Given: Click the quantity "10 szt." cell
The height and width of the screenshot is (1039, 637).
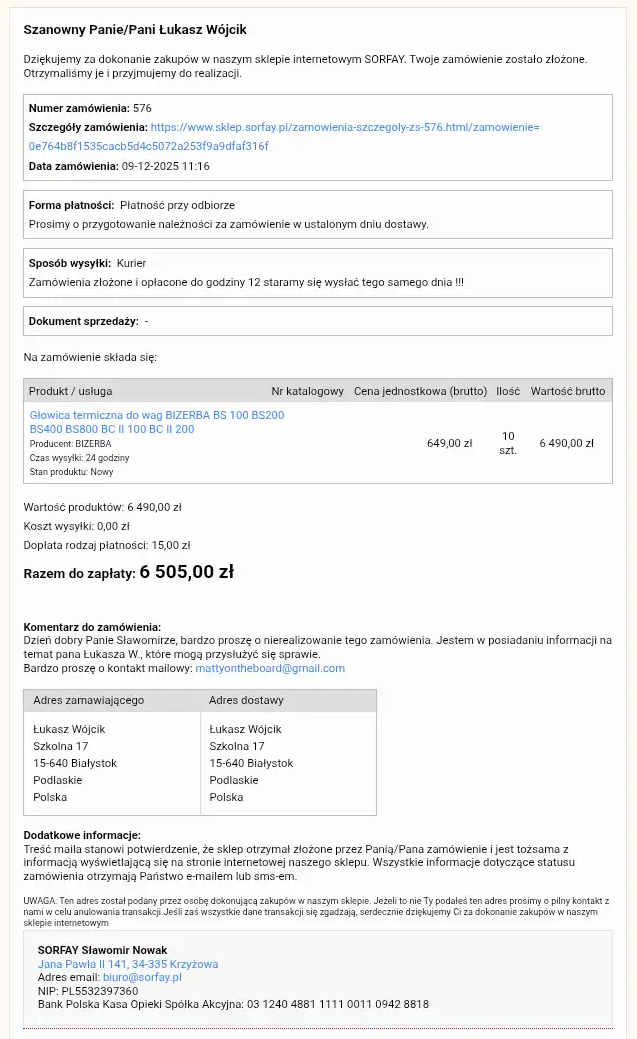Looking at the screenshot, I should [508, 443].
